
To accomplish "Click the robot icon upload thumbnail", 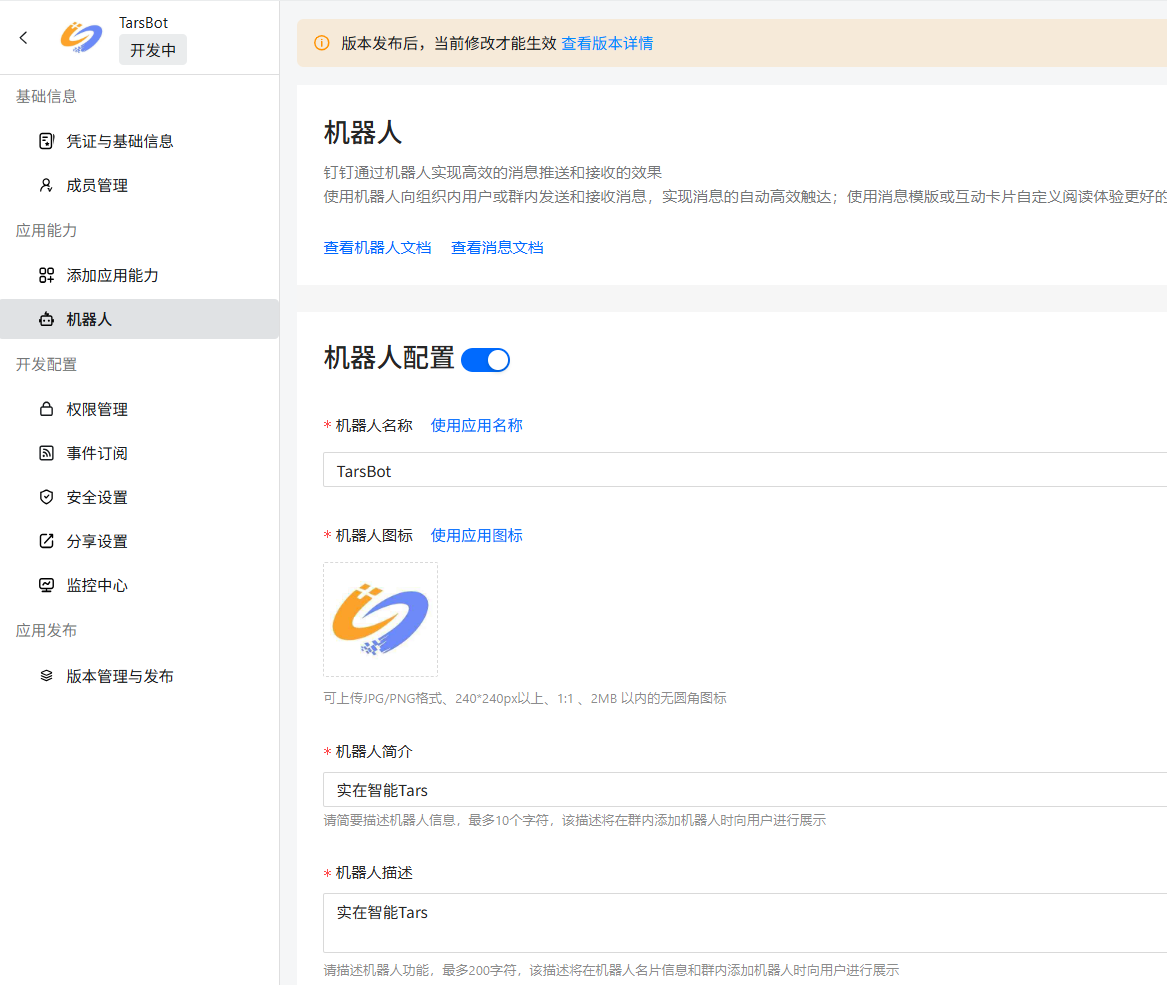I will coord(380,619).
